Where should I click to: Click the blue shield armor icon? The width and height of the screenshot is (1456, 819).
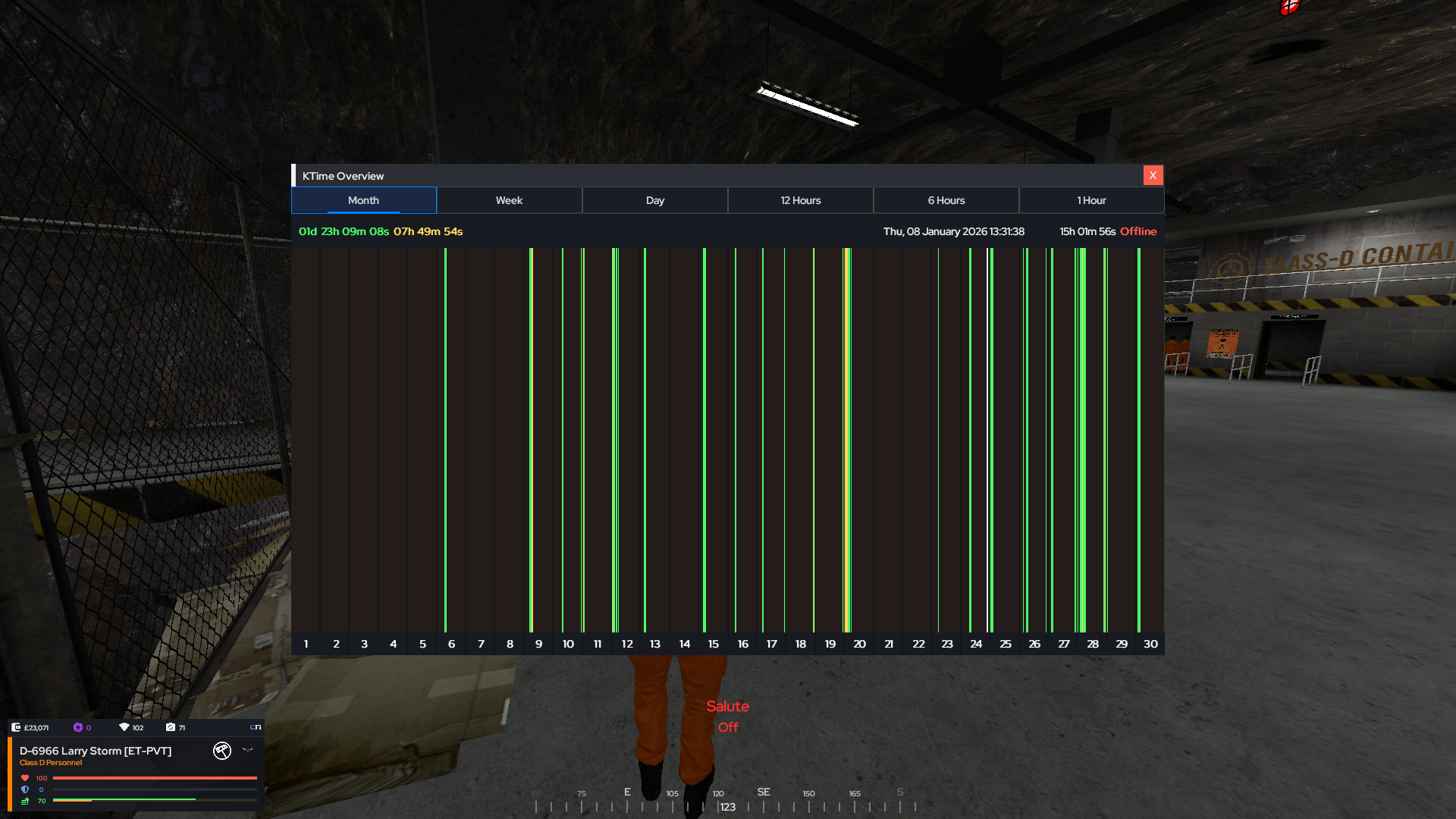(25, 789)
